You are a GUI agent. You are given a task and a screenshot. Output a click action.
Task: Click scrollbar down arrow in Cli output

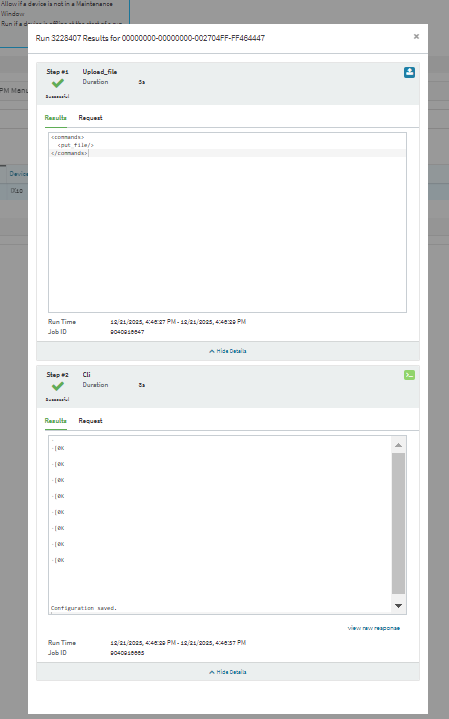[399, 606]
